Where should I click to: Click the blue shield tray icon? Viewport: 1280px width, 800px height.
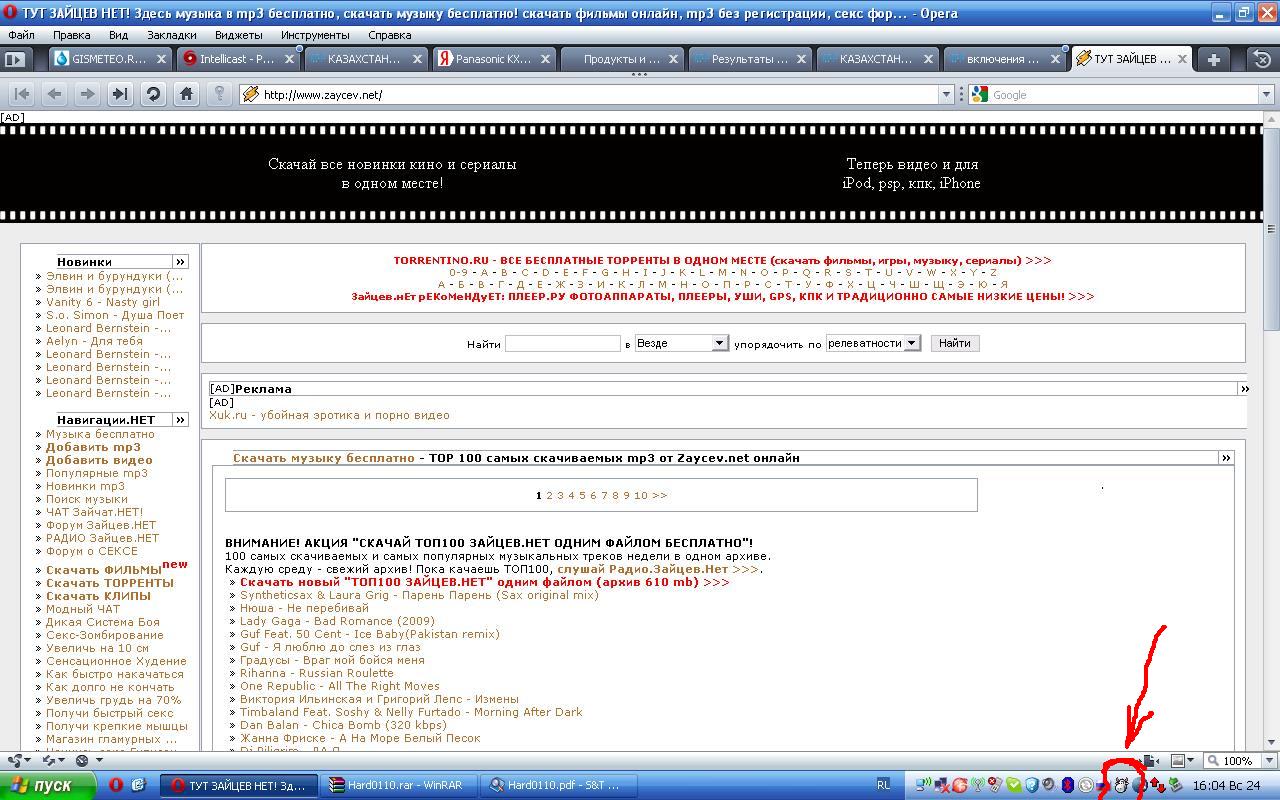click(1032, 785)
